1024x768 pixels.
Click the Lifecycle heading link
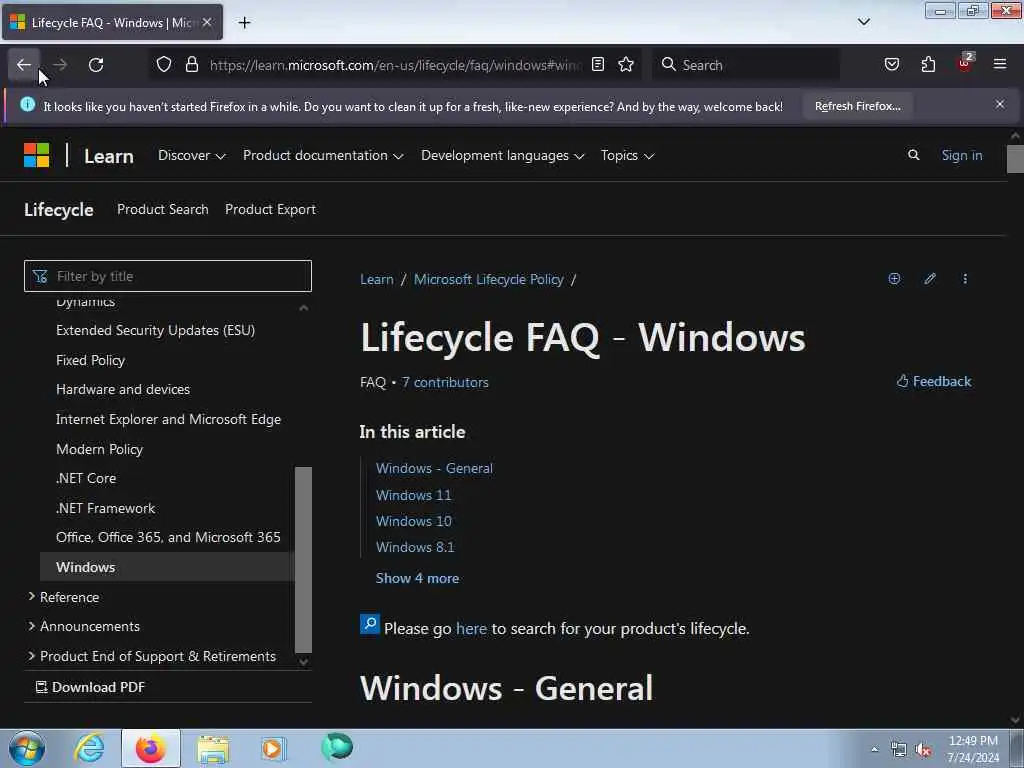[59, 210]
